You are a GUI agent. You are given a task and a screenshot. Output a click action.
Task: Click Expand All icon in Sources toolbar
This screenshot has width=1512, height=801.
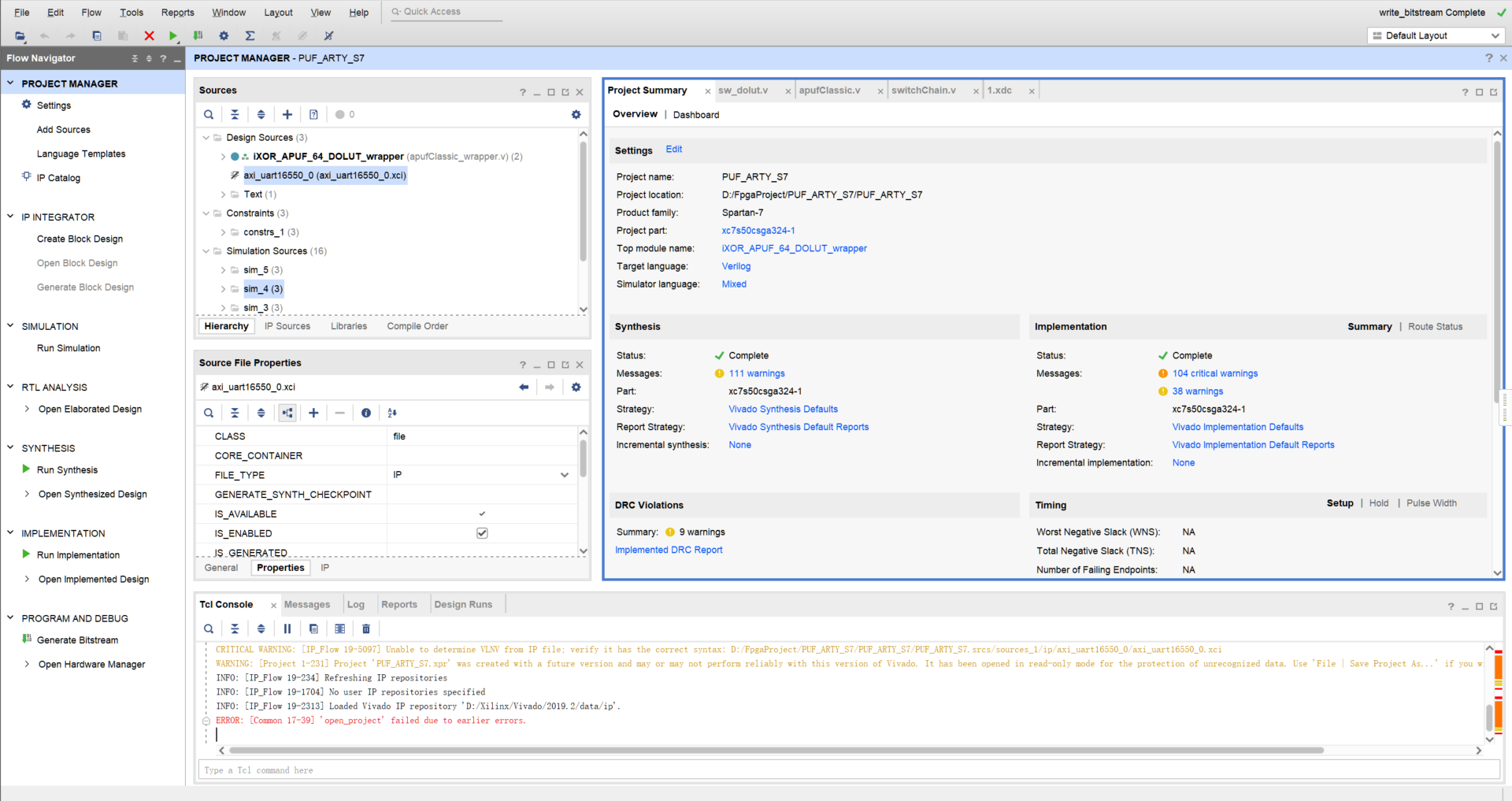click(x=261, y=114)
